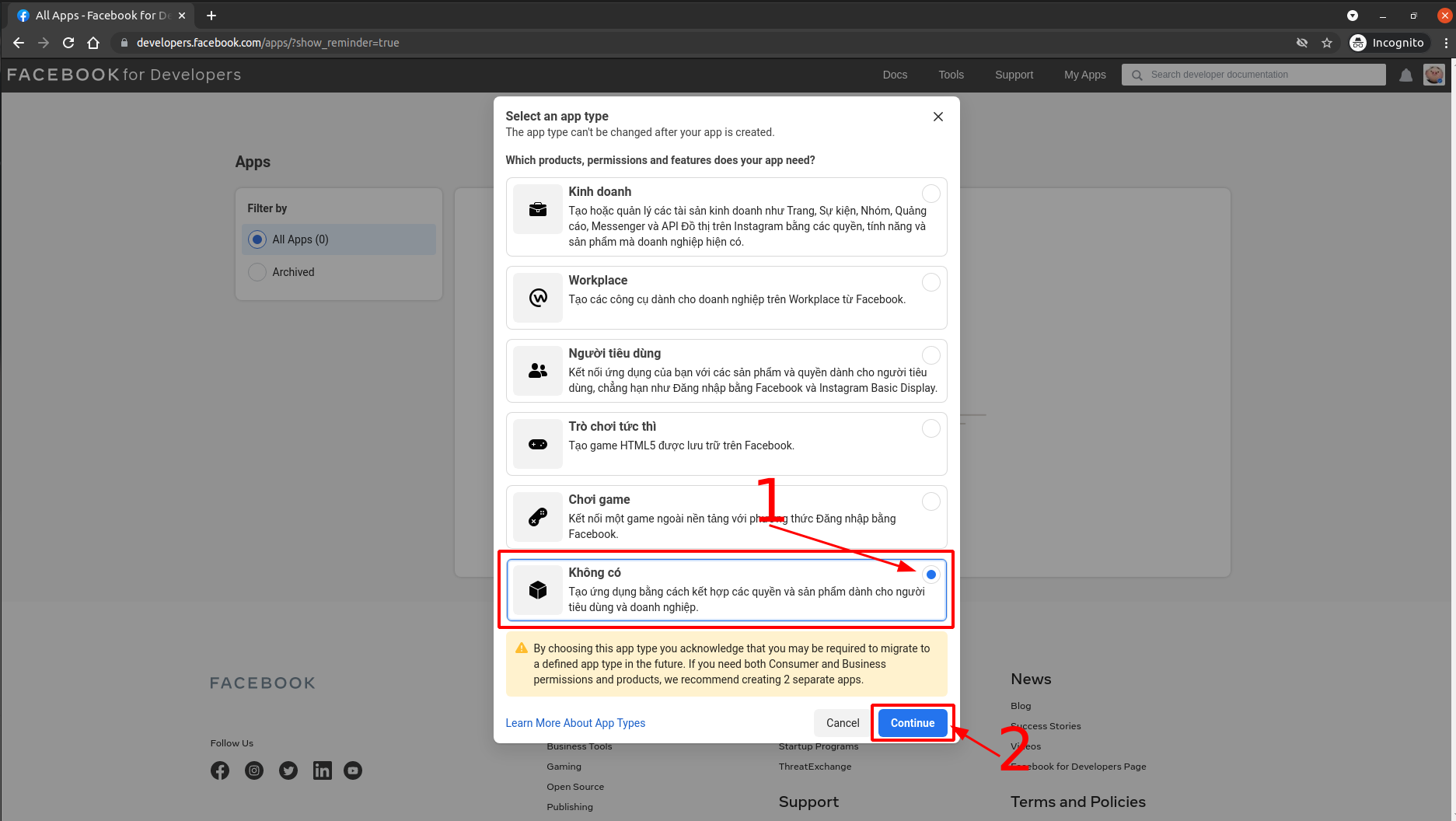Open the Chrome three-dot menu
1456x821 pixels.
click(1446, 43)
